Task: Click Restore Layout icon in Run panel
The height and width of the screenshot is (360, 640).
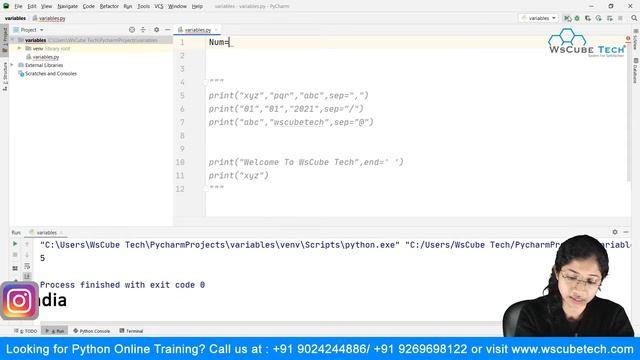Action: tap(15, 268)
